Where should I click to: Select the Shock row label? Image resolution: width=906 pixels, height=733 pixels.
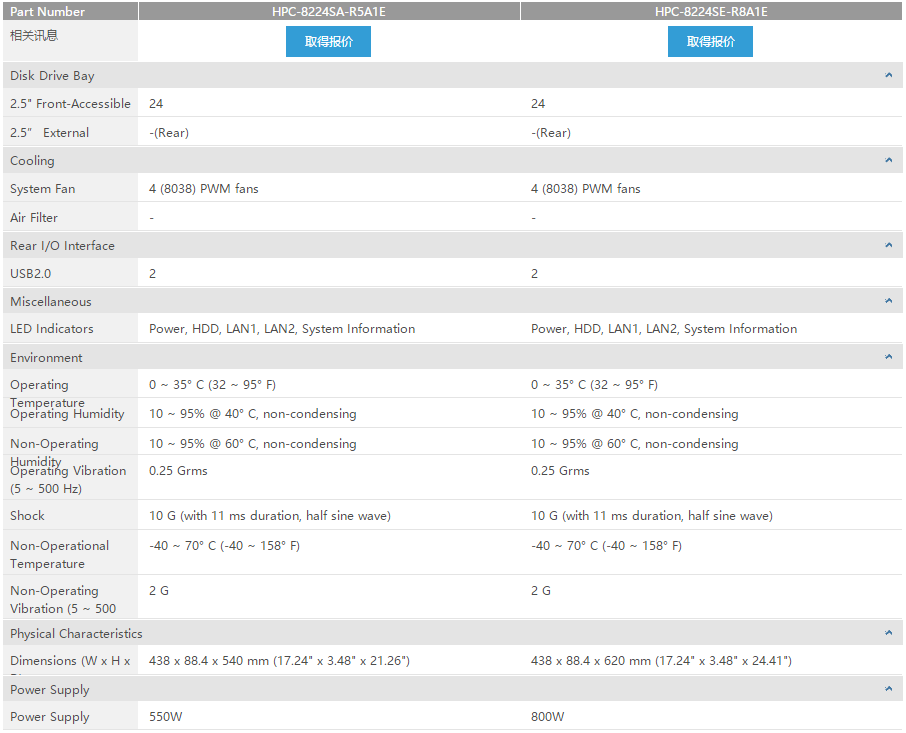pyautogui.click(x=27, y=516)
